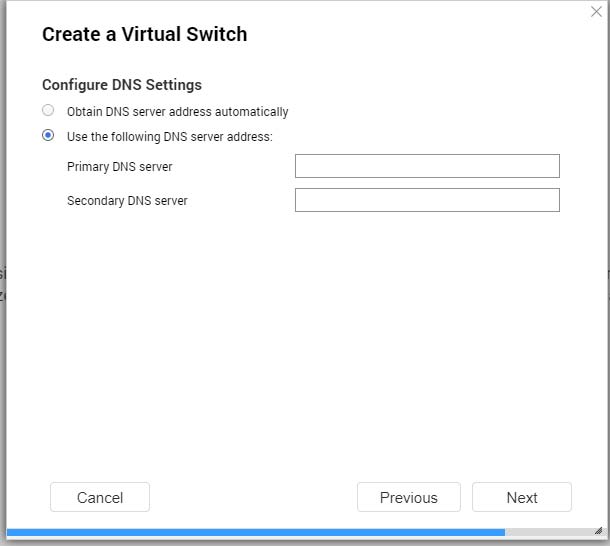This screenshot has width=610, height=546.
Task: Click the "Obtain DNS server address automatically" label text
Action: click(x=177, y=112)
